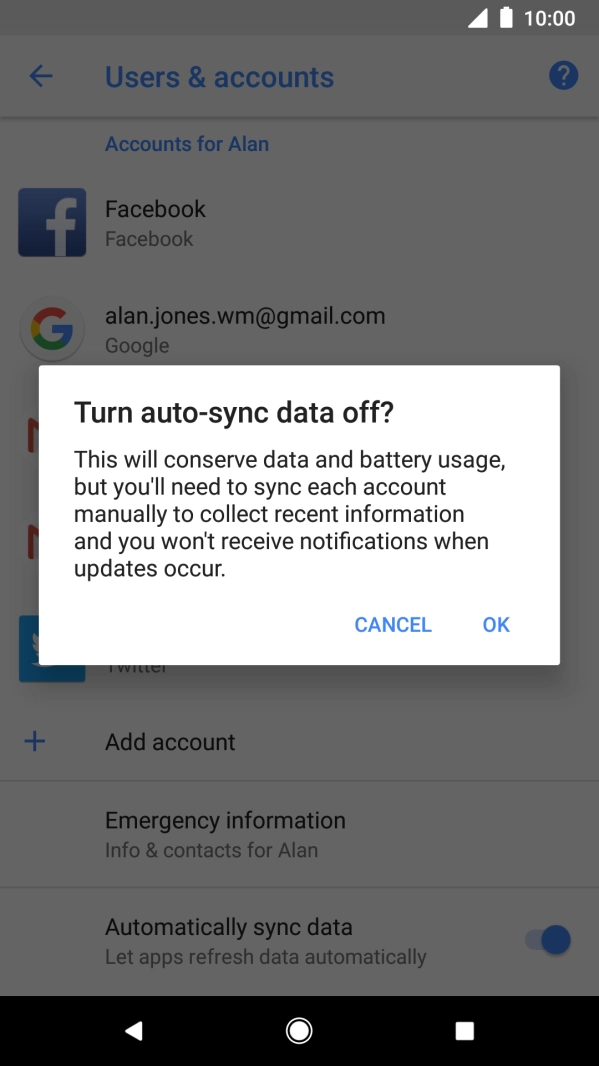The width and height of the screenshot is (599, 1066).
Task: Tap the Automatically sync data label
Action: (x=228, y=927)
